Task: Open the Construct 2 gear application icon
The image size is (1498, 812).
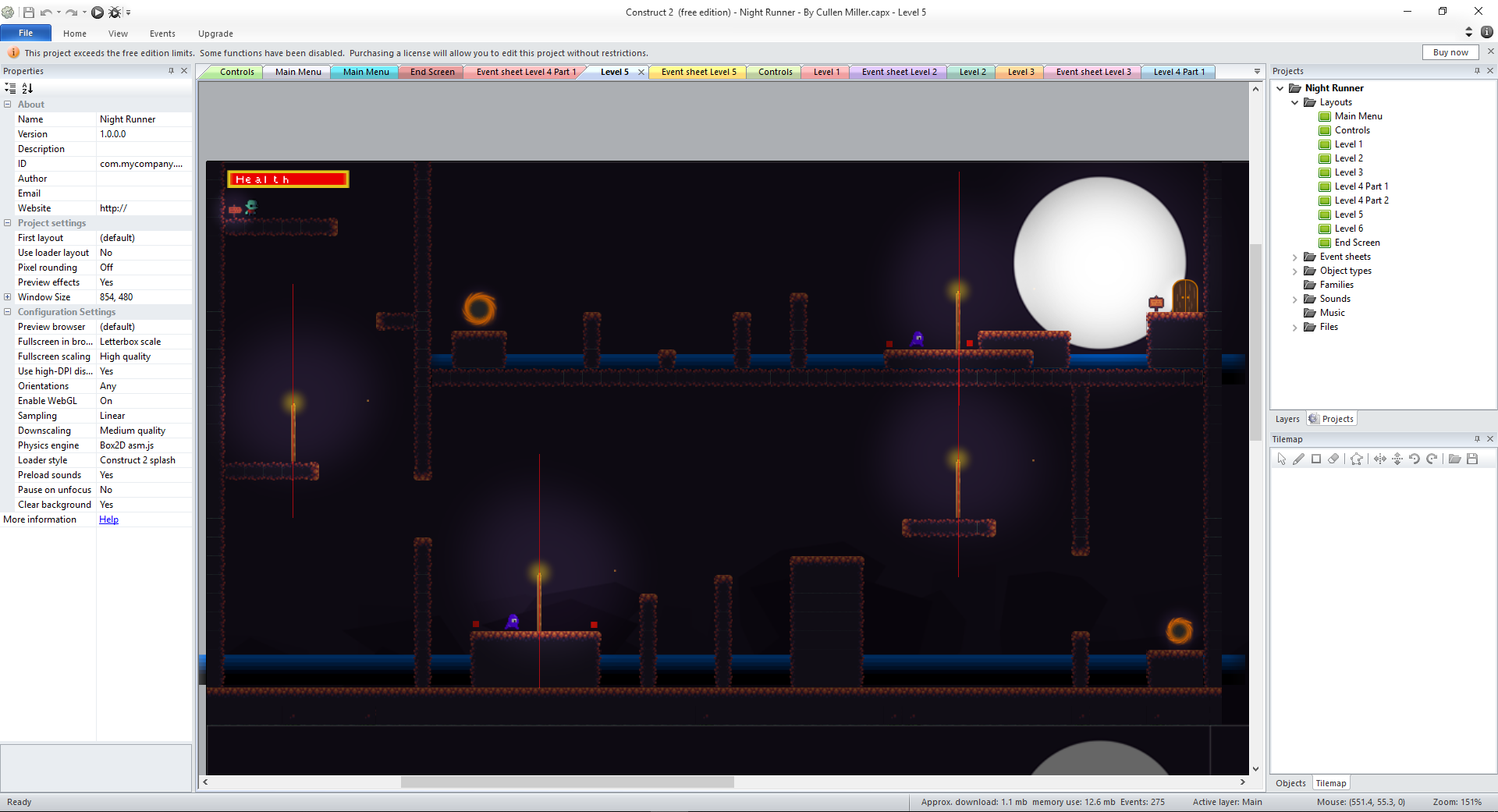Action: 9,12
